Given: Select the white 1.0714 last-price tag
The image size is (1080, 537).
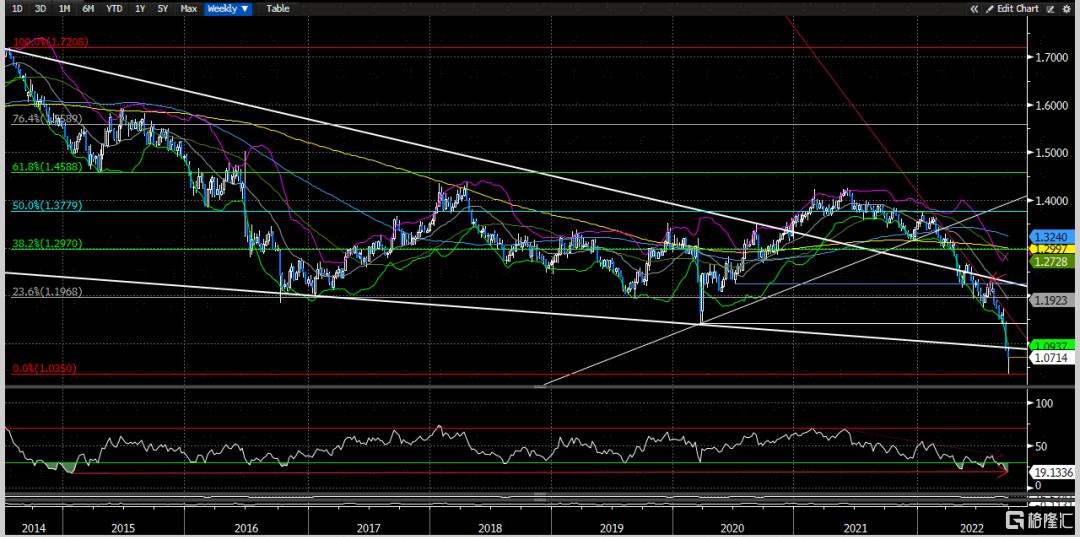Looking at the screenshot, I should coord(1051,357).
